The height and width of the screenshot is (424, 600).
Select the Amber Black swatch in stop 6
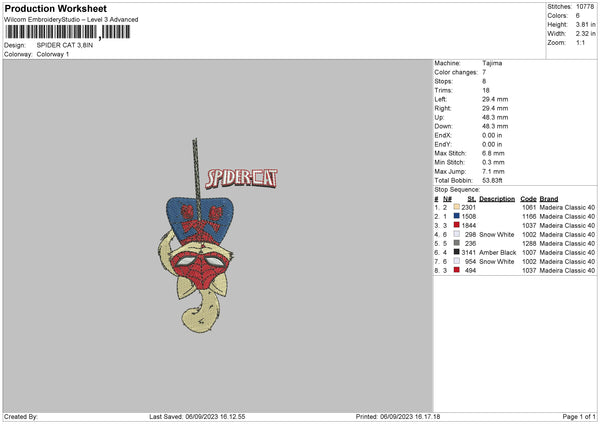pos(456,252)
